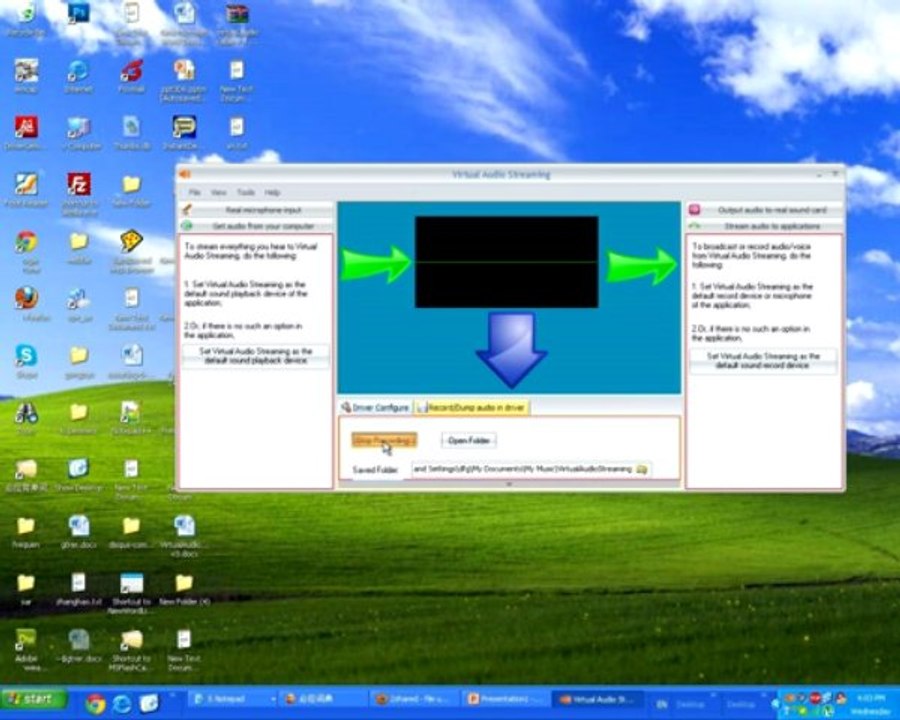
Task: Open the Help menu
Action: [272, 192]
